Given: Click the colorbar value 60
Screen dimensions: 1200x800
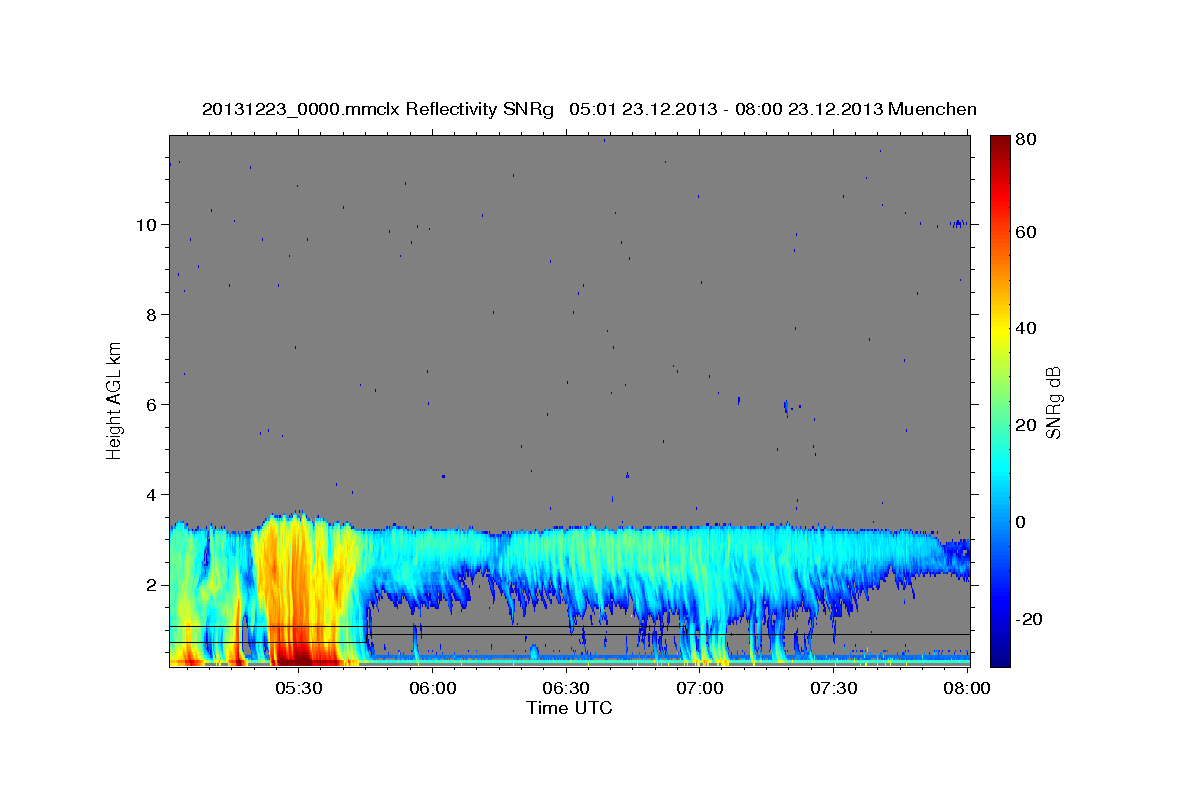Looking at the screenshot, I should (1025, 232).
